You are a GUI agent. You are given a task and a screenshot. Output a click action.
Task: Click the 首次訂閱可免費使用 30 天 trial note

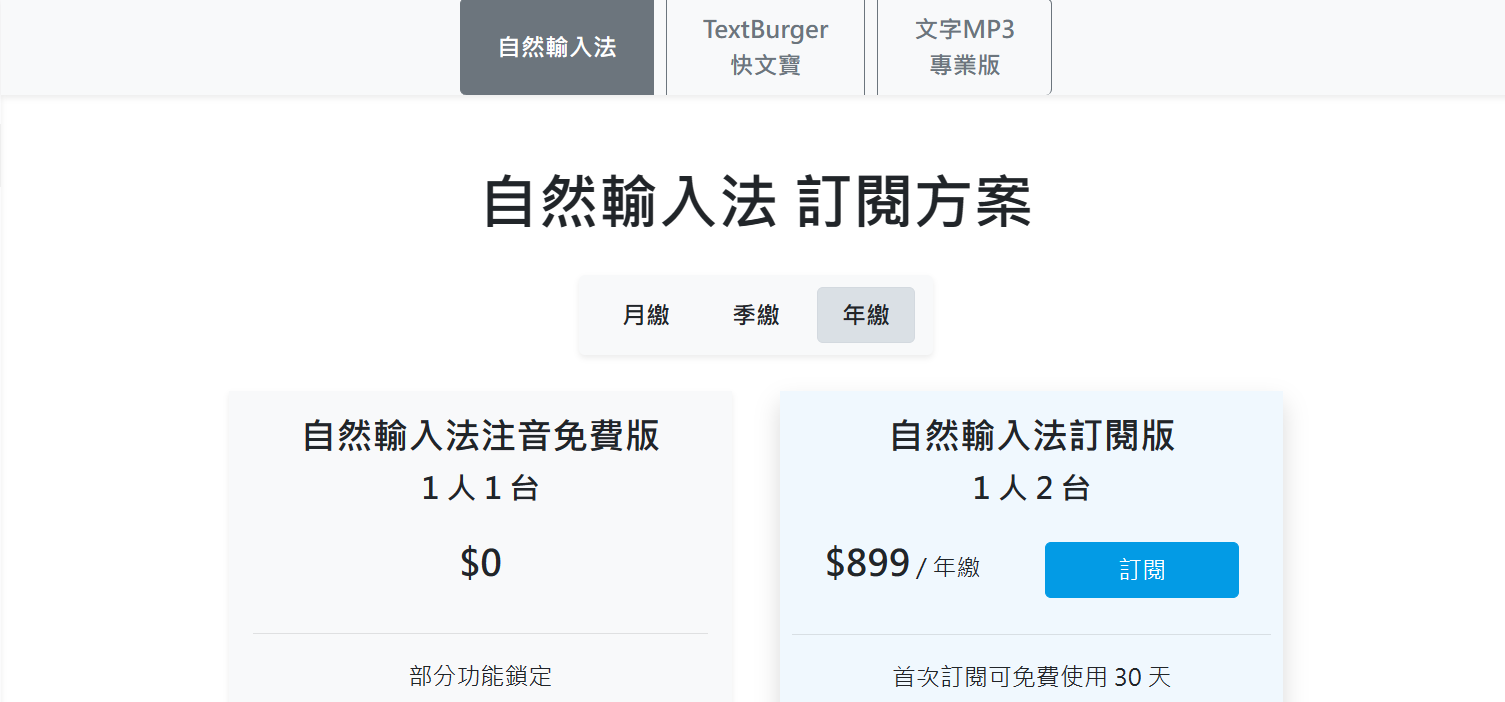1032,677
